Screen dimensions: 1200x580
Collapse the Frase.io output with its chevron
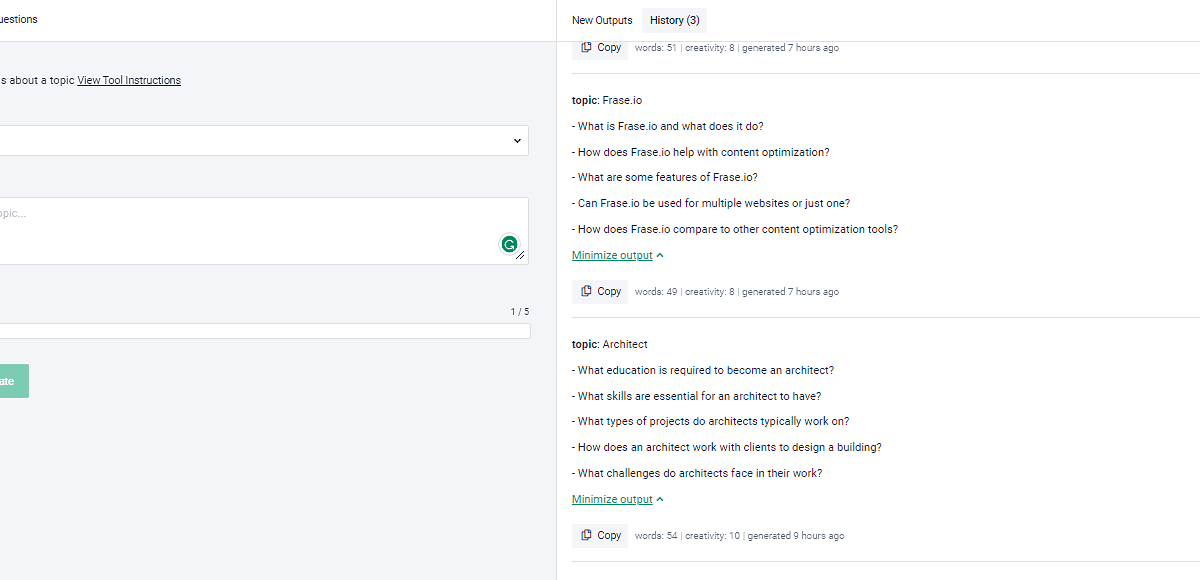click(659, 254)
